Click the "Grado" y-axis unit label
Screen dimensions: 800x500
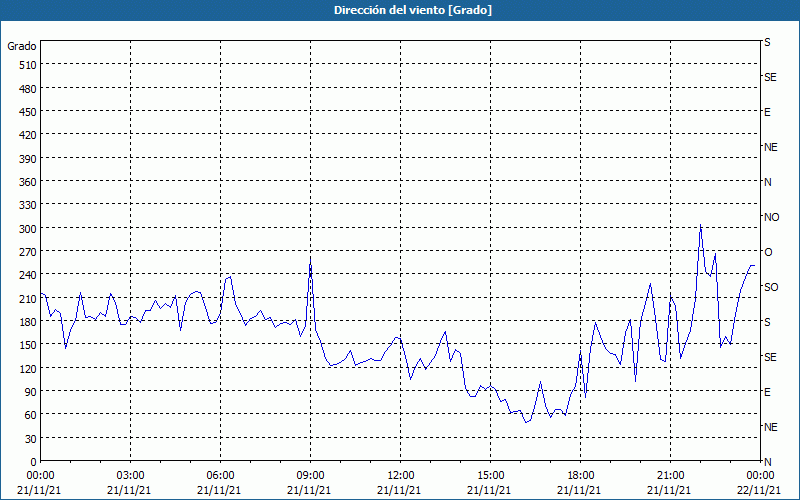(22, 46)
